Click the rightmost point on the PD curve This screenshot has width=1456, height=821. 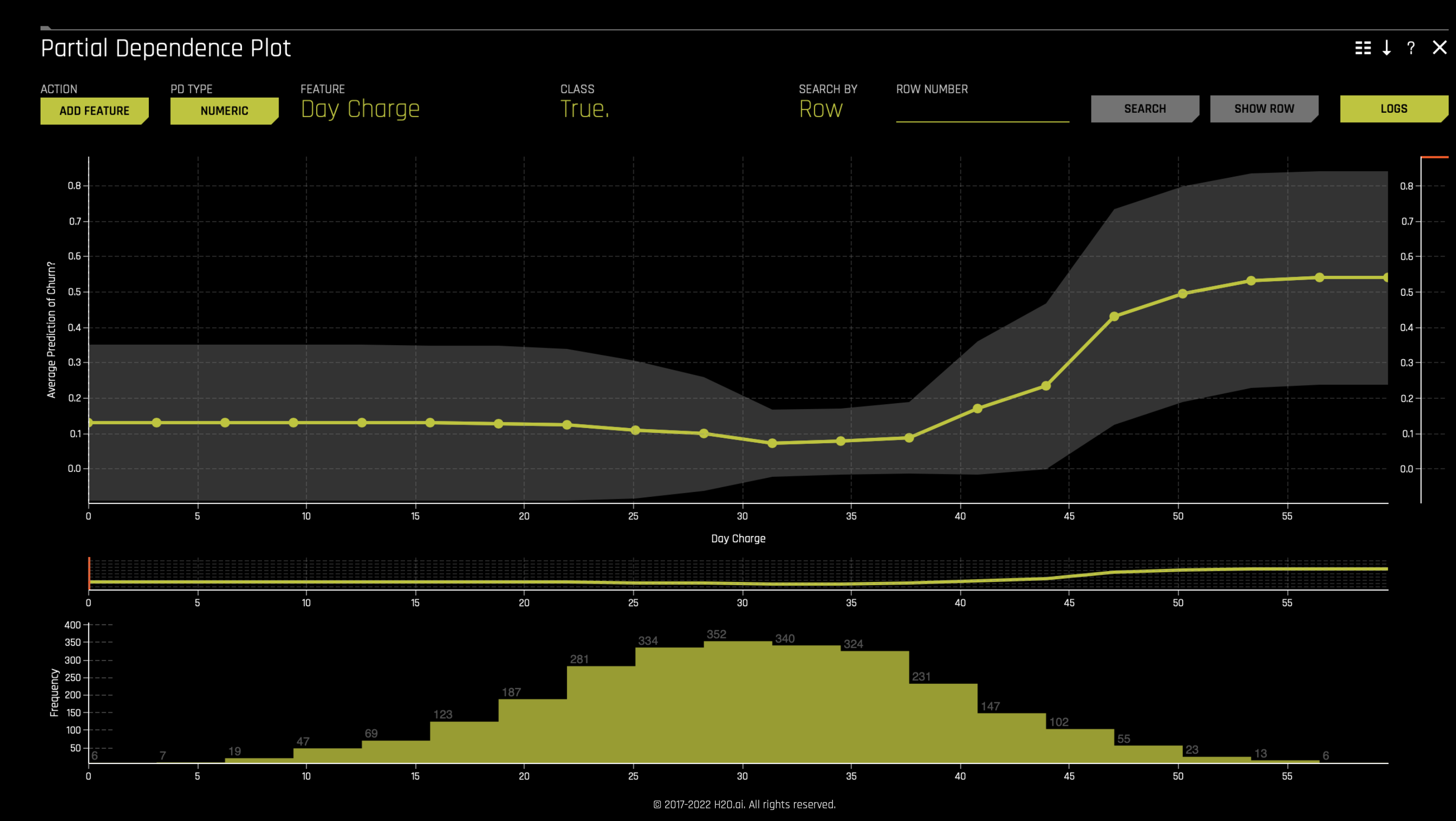coord(1387,278)
